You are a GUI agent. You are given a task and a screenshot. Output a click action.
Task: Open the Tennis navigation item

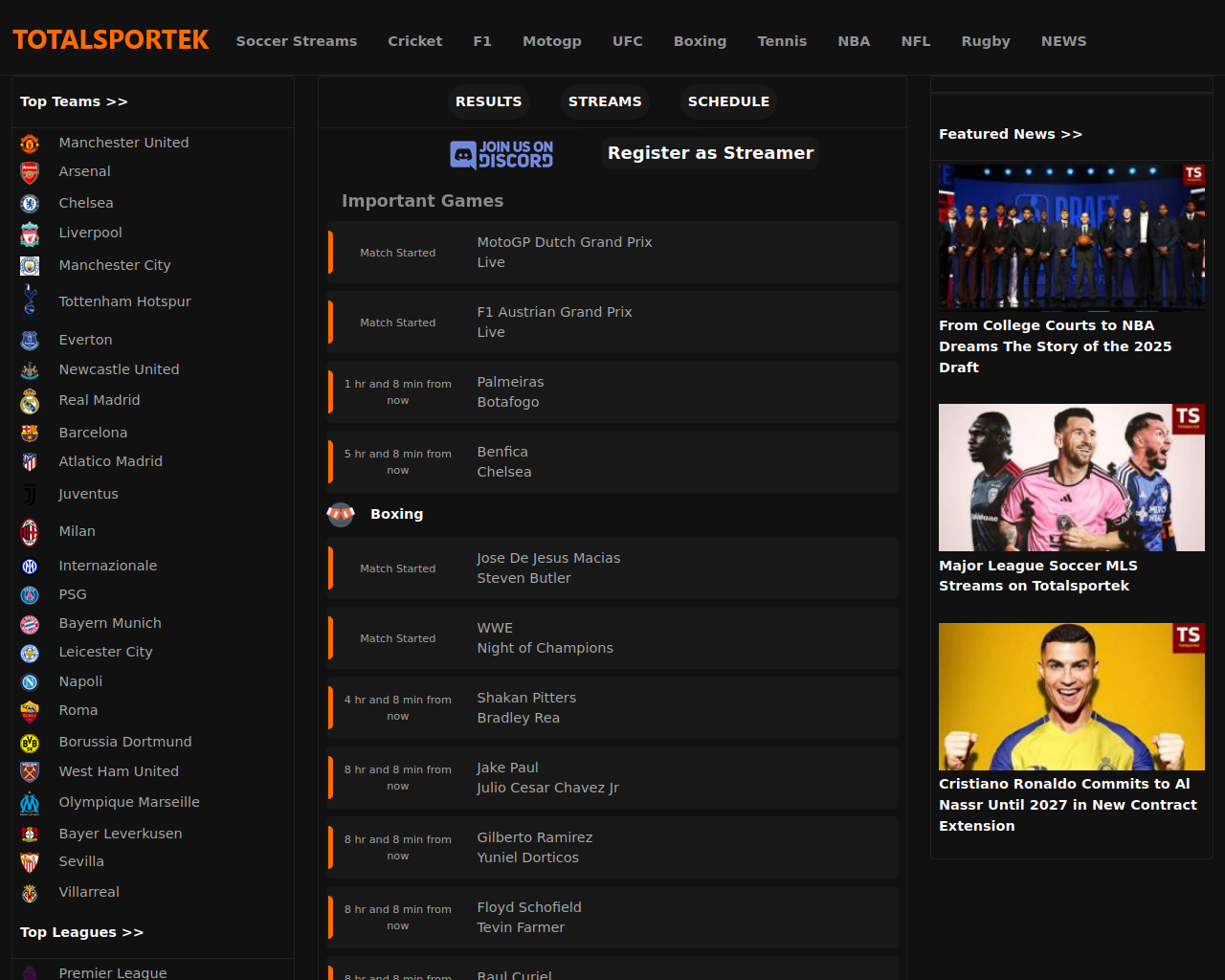[x=782, y=41]
